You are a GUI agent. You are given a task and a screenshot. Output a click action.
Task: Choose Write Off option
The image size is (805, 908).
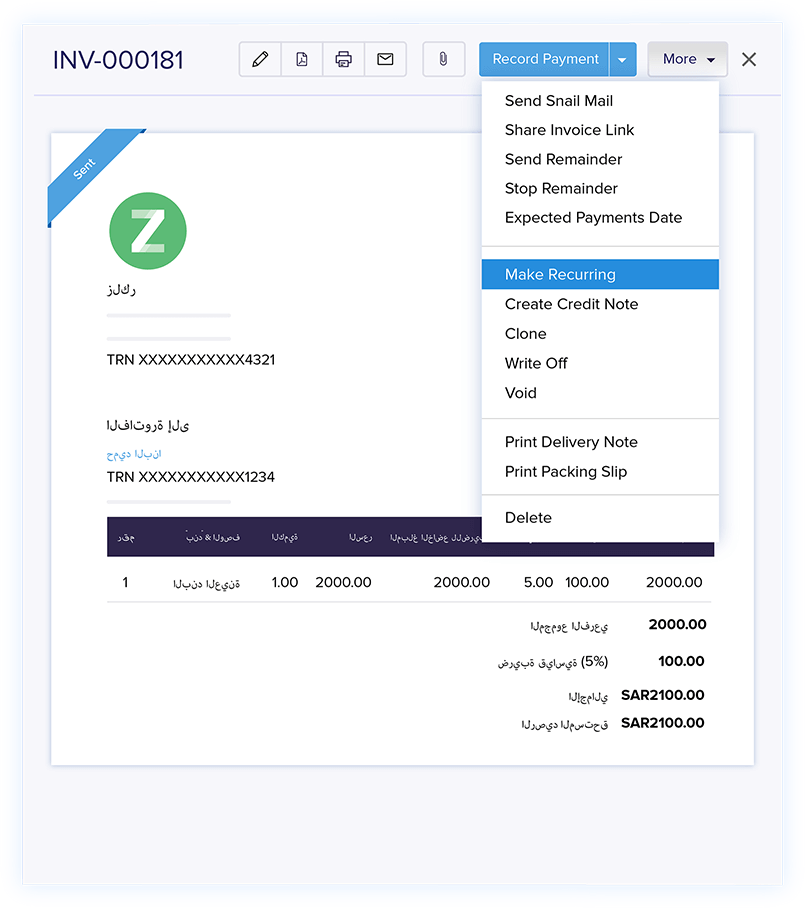[600, 363]
